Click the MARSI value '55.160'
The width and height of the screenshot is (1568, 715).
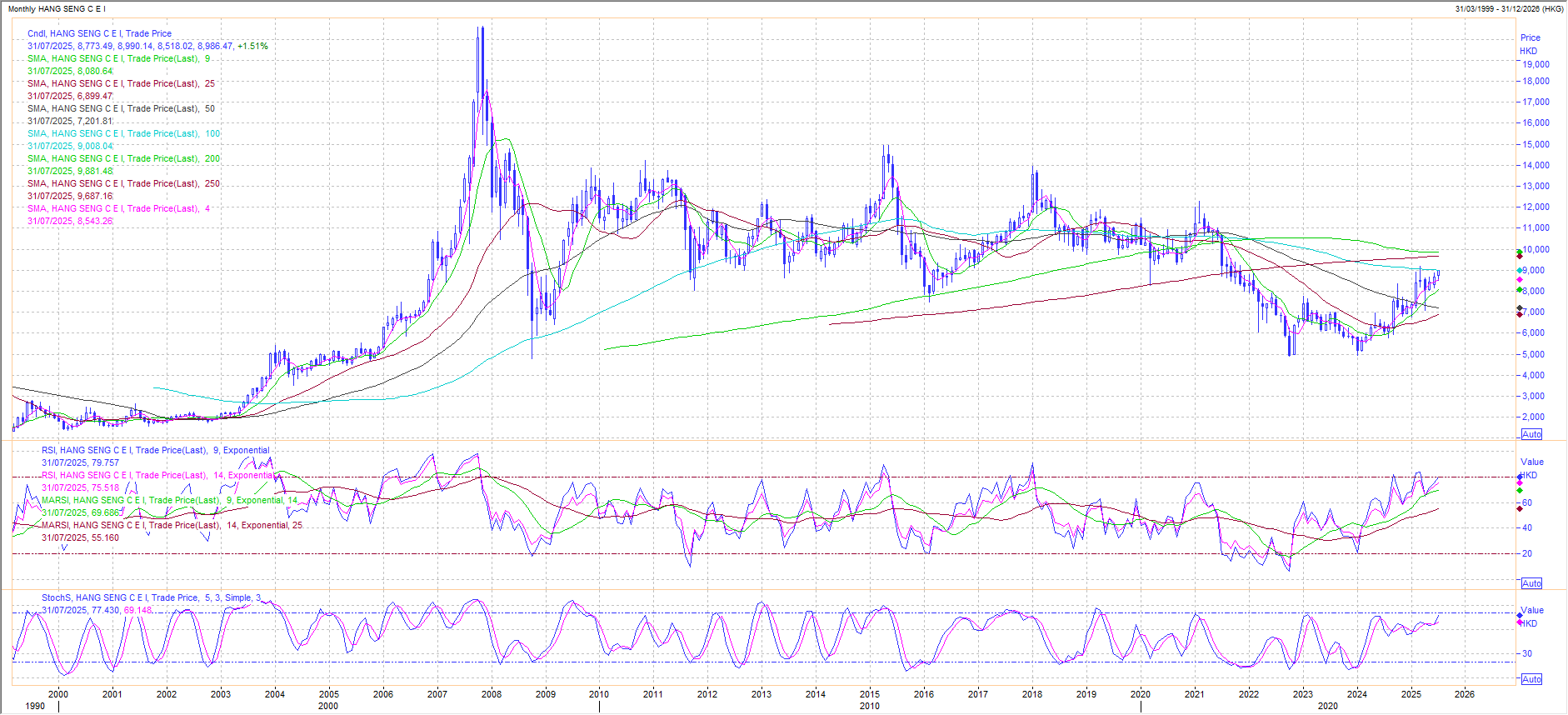click(105, 538)
